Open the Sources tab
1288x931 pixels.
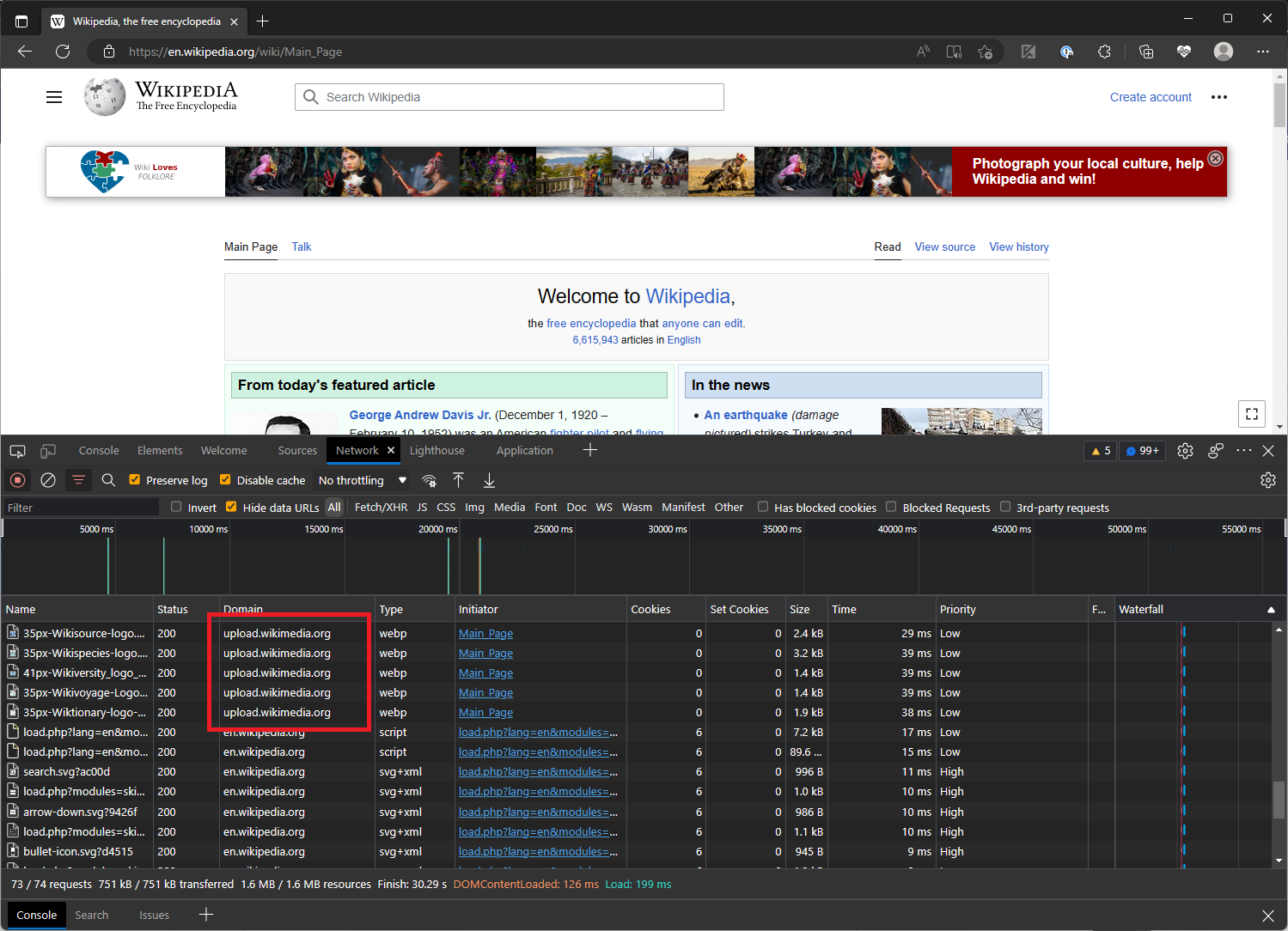tap(297, 450)
